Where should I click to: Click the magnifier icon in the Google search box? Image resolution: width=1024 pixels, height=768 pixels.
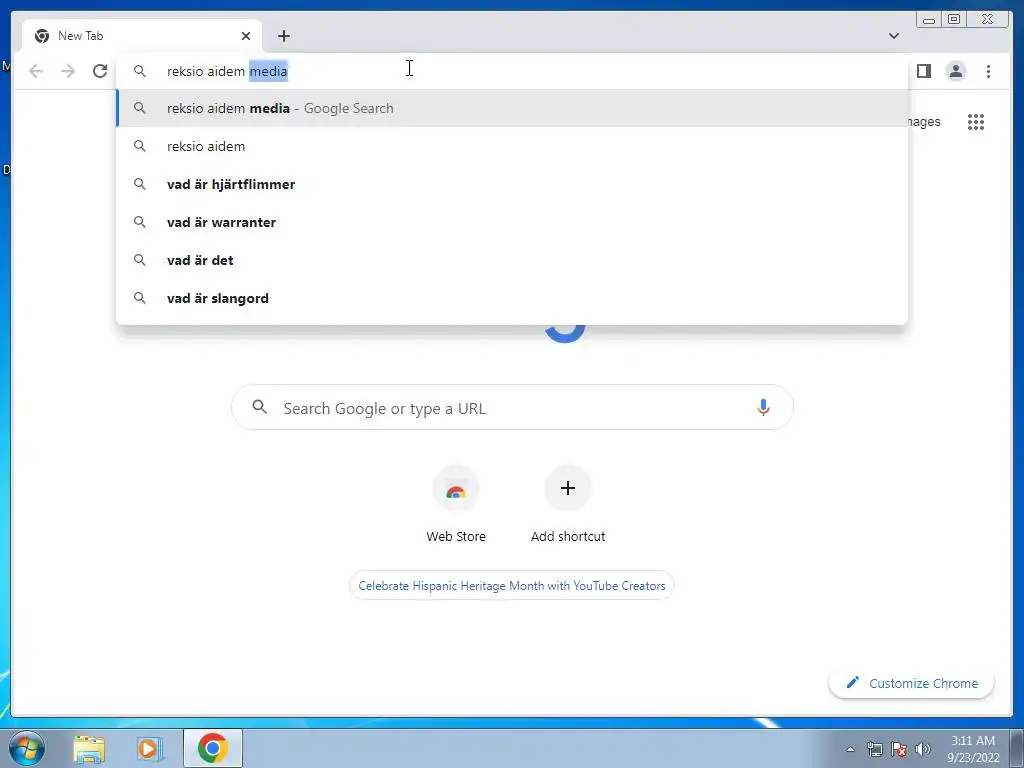coord(259,407)
